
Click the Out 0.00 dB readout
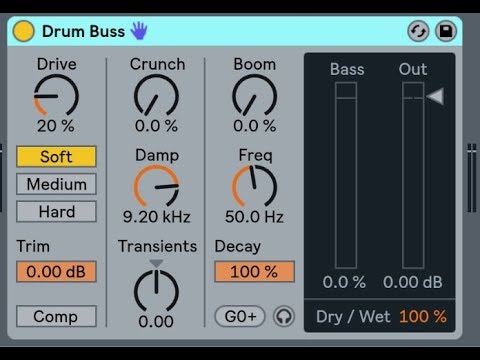pyautogui.click(x=413, y=282)
